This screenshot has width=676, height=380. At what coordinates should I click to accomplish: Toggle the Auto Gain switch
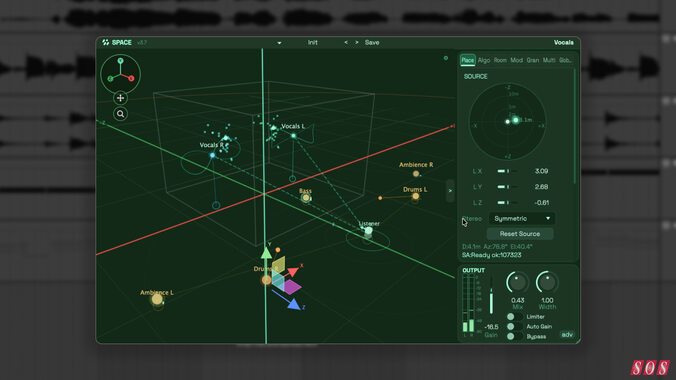click(514, 327)
